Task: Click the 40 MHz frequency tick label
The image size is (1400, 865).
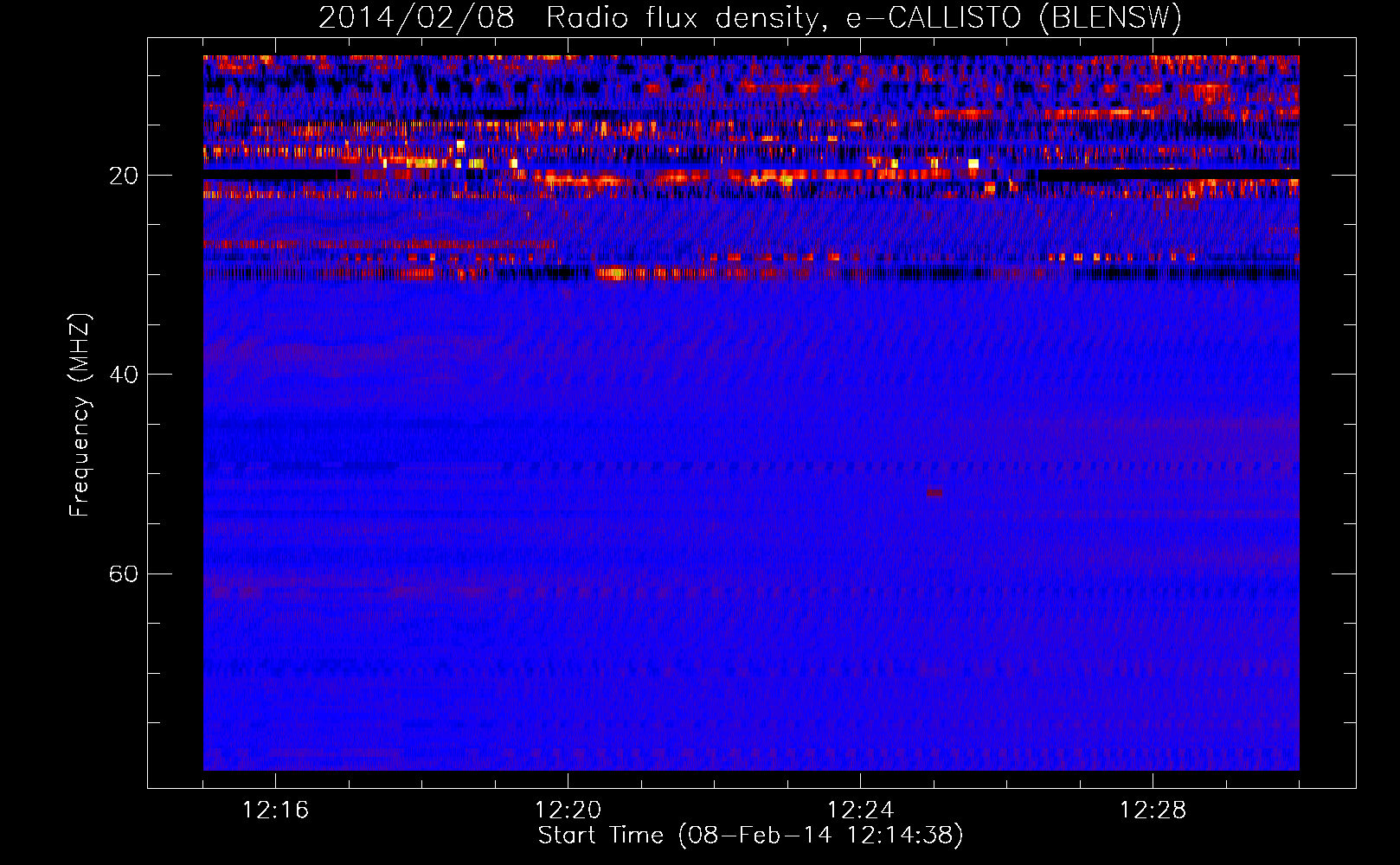Action: tap(124, 375)
